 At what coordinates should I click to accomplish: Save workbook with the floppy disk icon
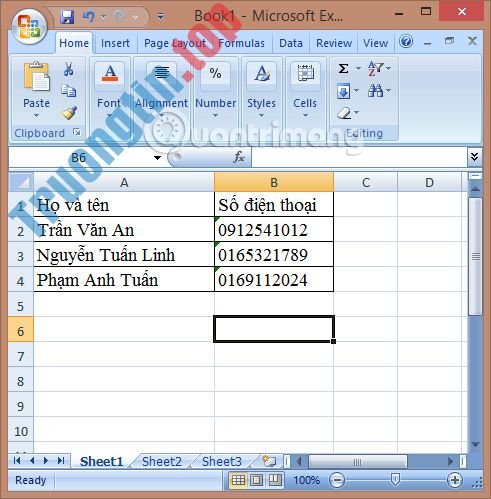(67, 16)
